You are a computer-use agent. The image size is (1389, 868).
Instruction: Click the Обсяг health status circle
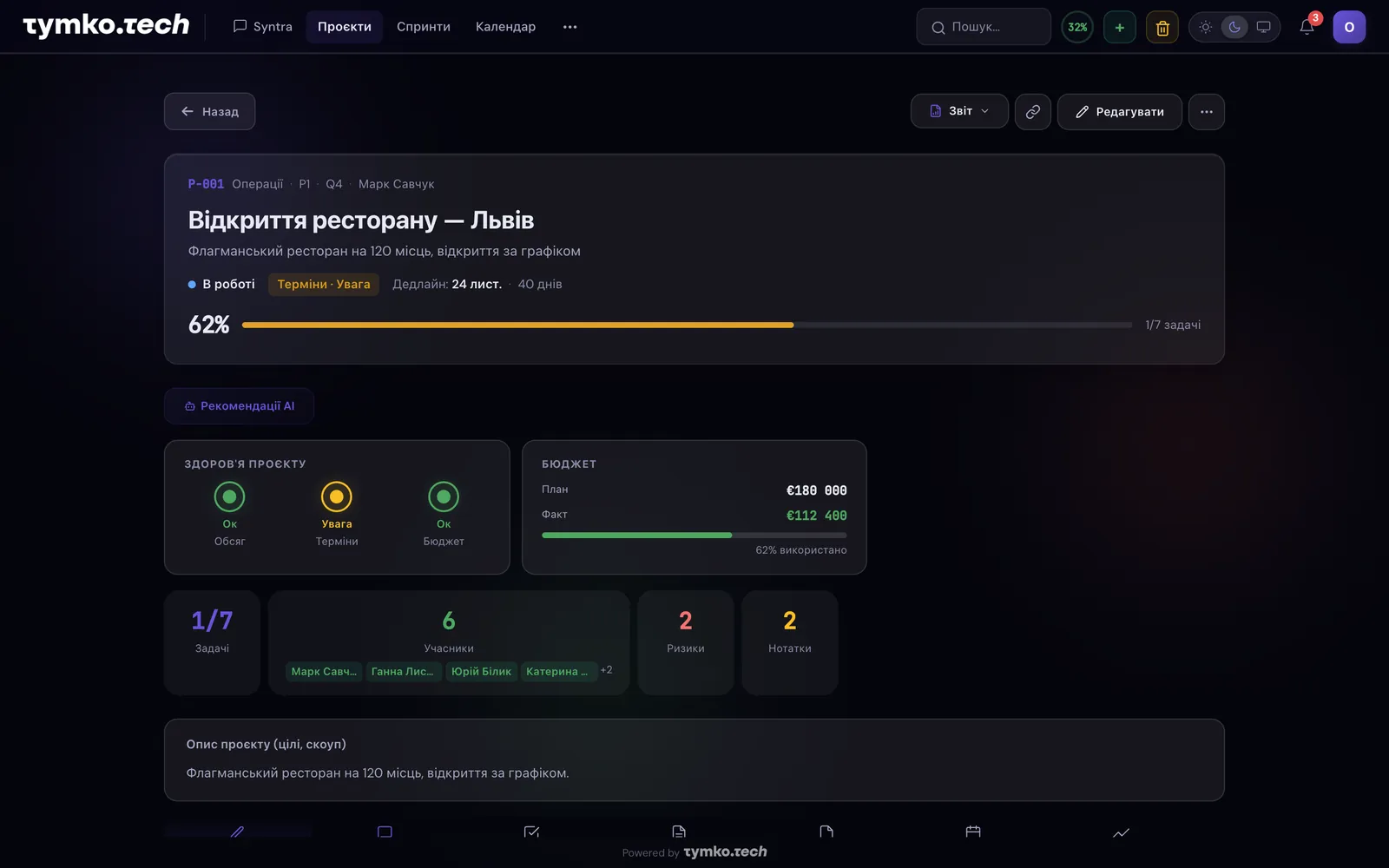click(x=229, y=496)
